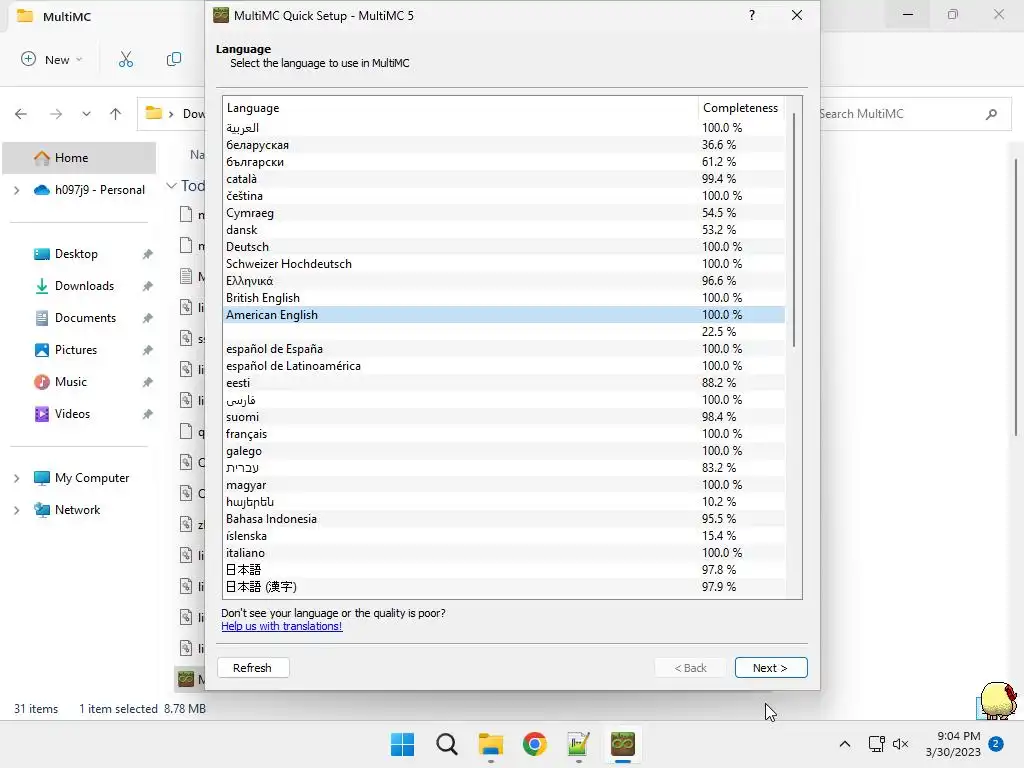Select Deutsch language row
The width and height of the screenshot is (1024, 768).
tap(504, 247)
